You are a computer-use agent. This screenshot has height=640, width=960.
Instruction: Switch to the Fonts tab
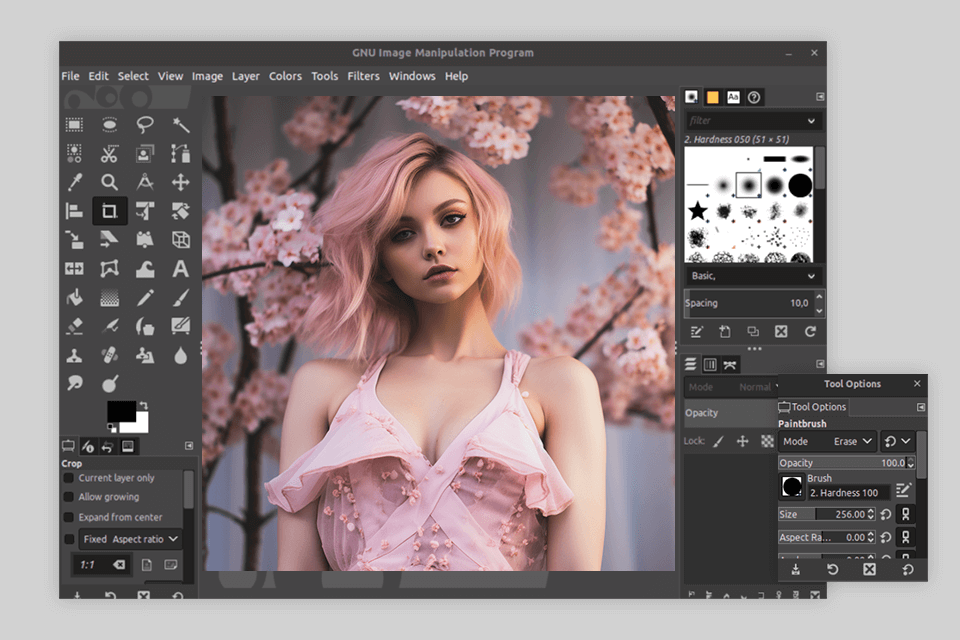[x=733, y=97]
